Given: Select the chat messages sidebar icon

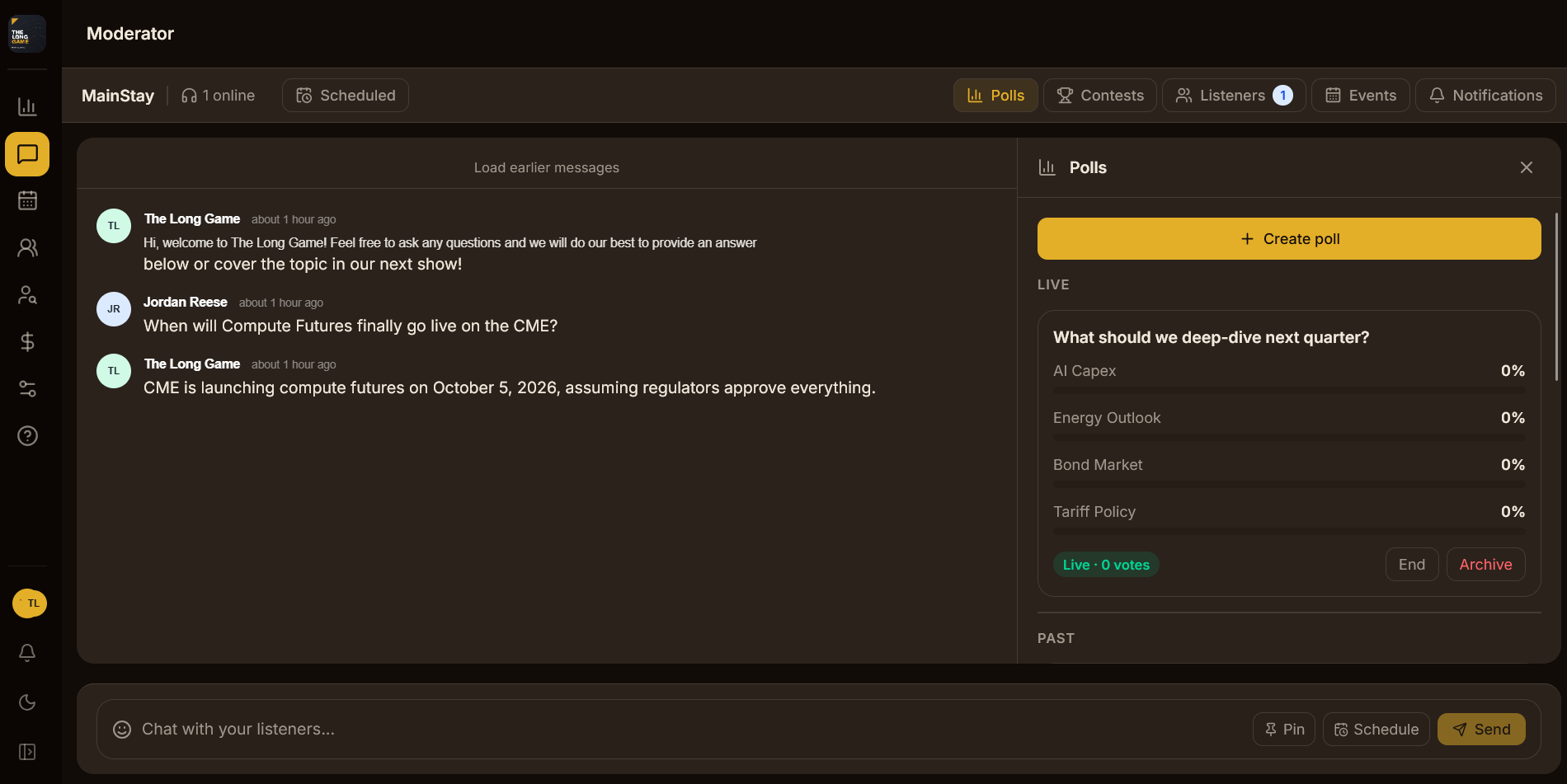Looking at the screenshot, I should 27,154.
